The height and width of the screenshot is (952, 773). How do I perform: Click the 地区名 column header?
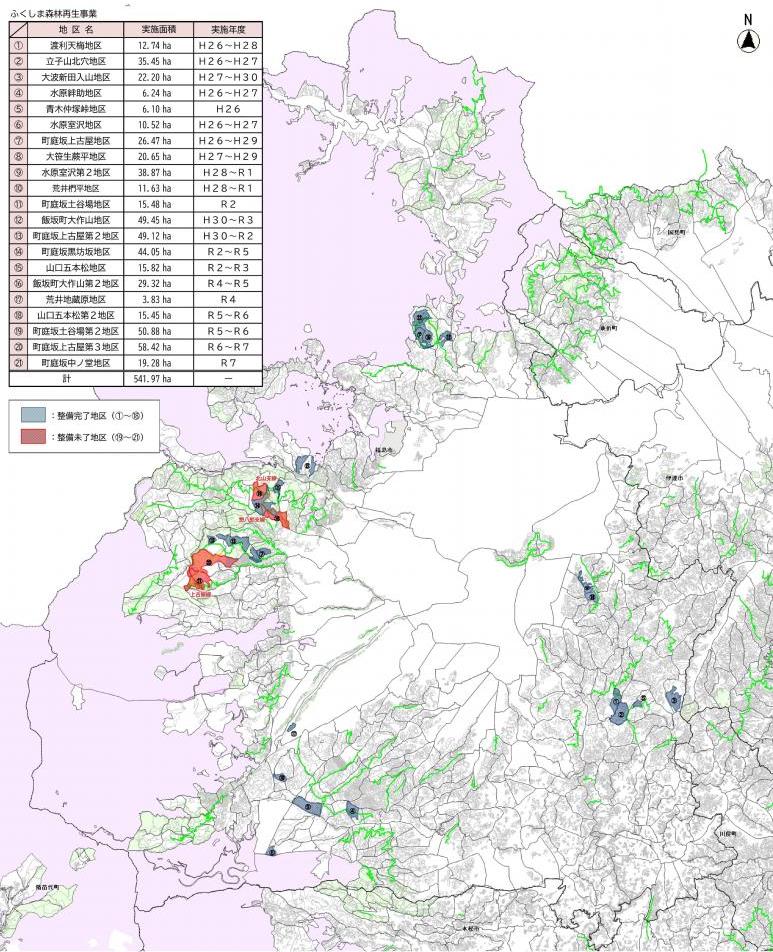click(x=76, y=29)
